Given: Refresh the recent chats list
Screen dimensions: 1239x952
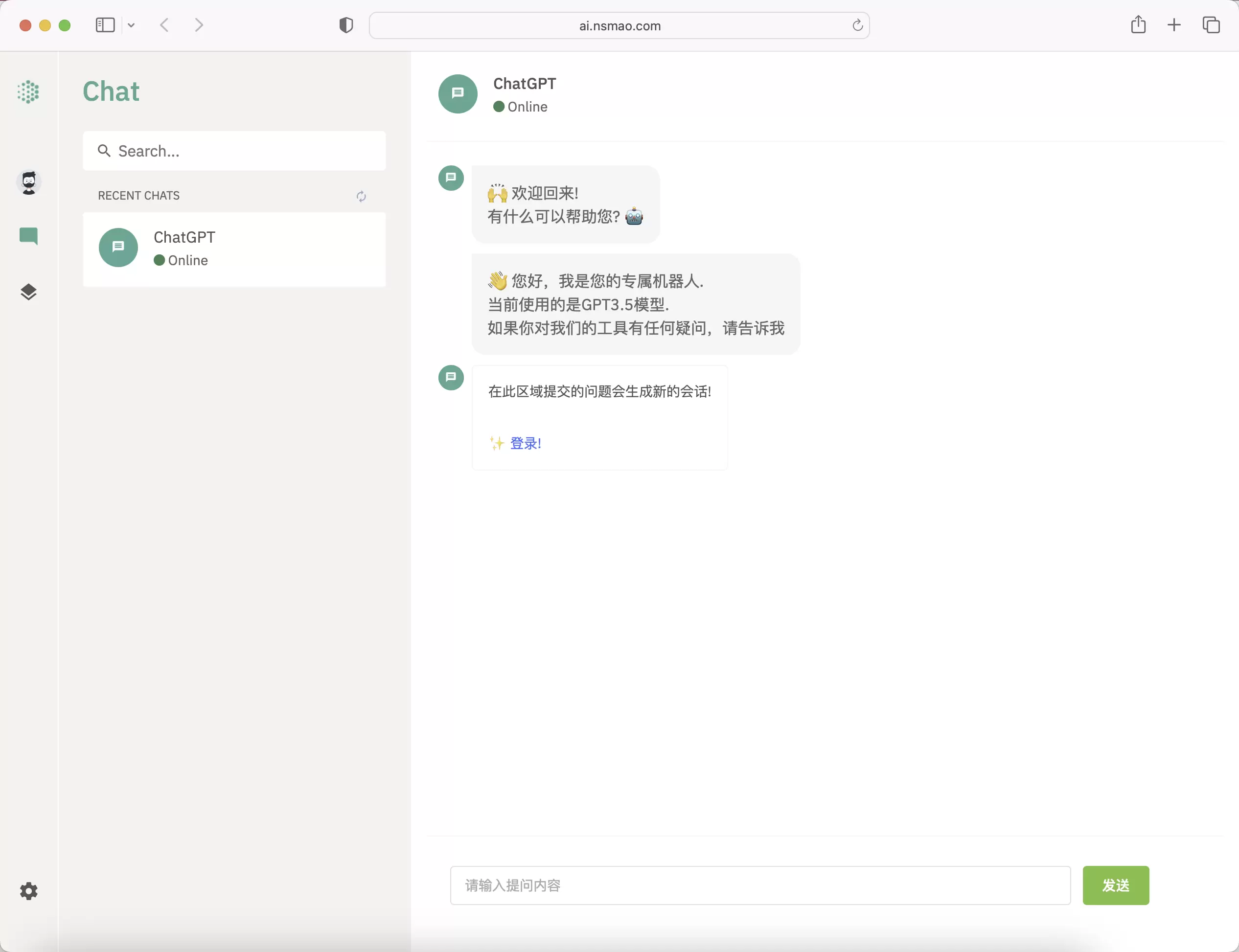Looking at the screenshot, I should pos(361,196).
